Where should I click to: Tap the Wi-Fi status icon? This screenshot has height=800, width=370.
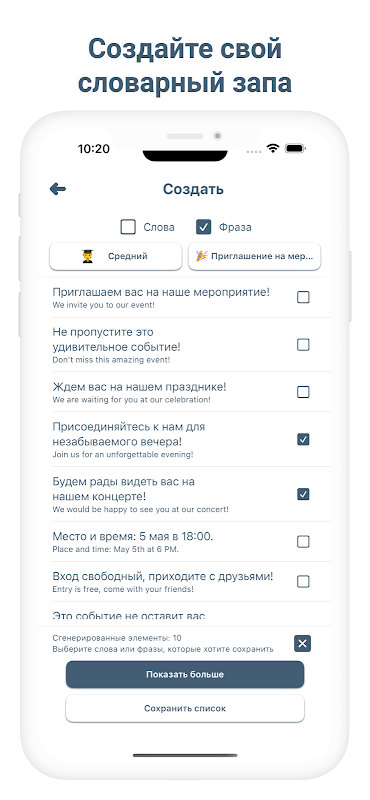click(274, 148)
